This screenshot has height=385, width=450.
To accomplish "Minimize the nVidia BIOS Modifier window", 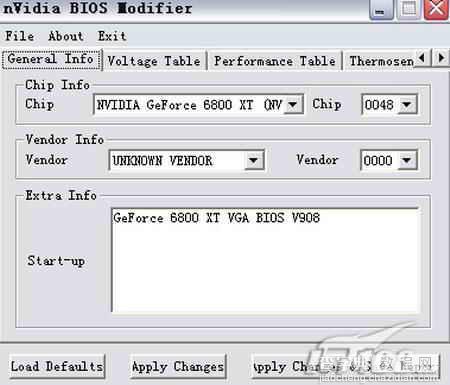I will point(380,9).
